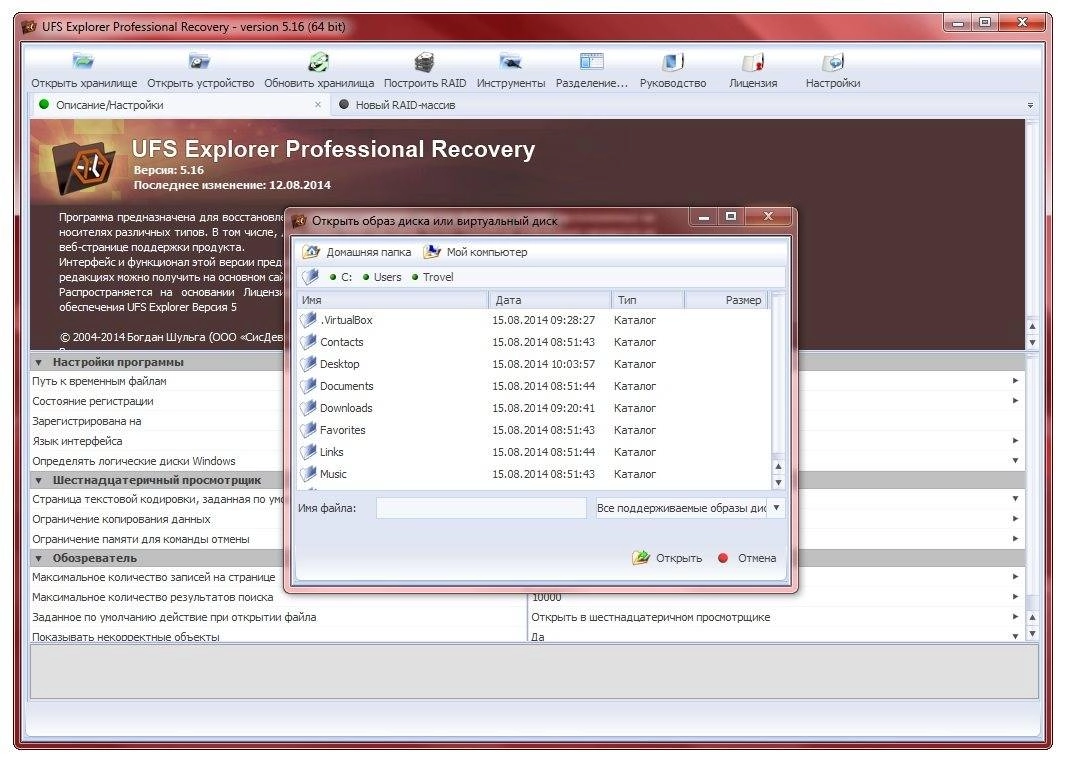Go to Users in the path bar
This screenshot has width=1070, height=769.
(x=387, y=277)
